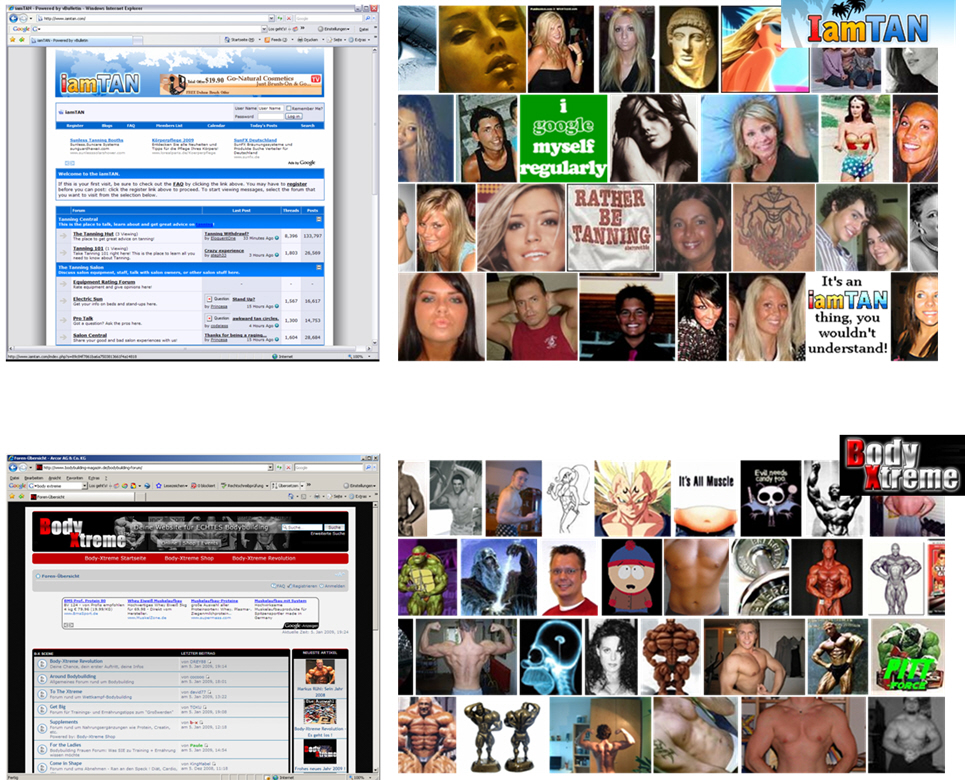Click Back arrow in Body-Xtreme browser window
Screen dimensions: 965x780
click(x=13, y=467)
